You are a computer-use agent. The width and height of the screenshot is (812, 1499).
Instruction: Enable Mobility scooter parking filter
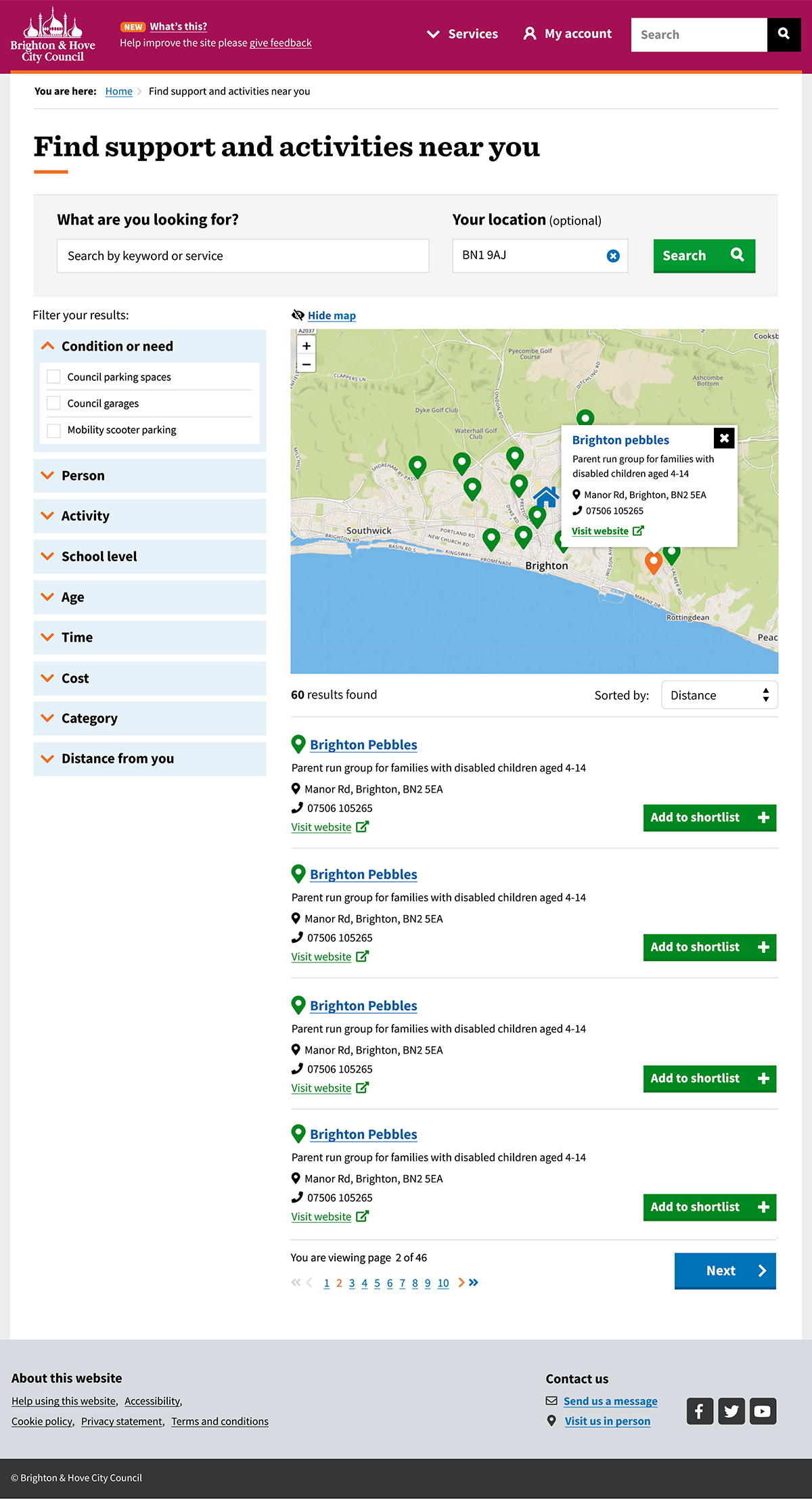pos(53,430)
